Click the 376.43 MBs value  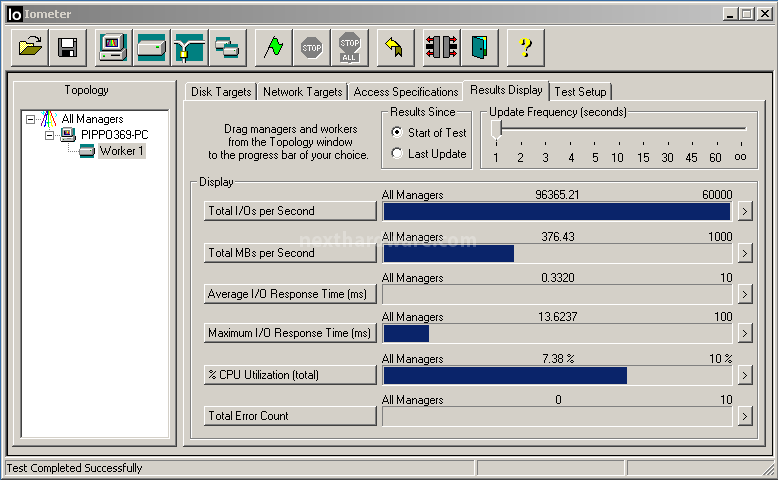point(558,237)
